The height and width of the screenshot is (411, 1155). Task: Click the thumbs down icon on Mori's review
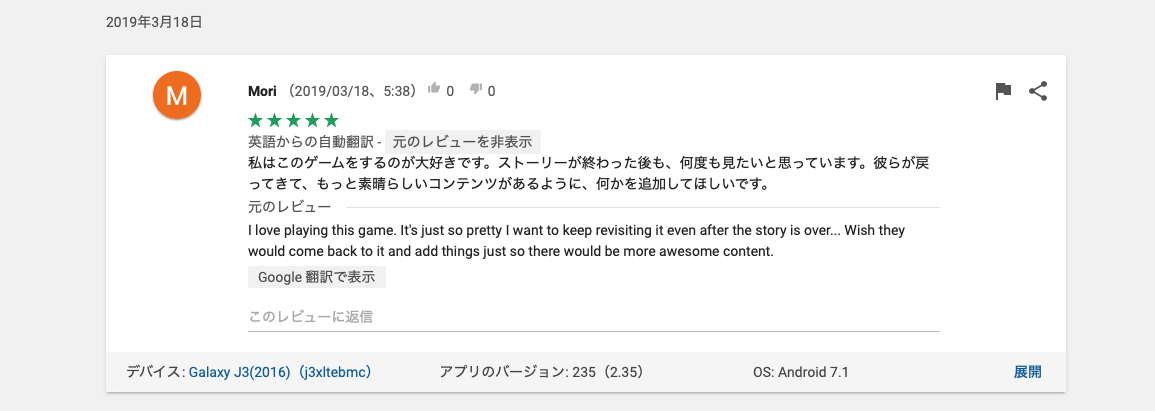476,90
